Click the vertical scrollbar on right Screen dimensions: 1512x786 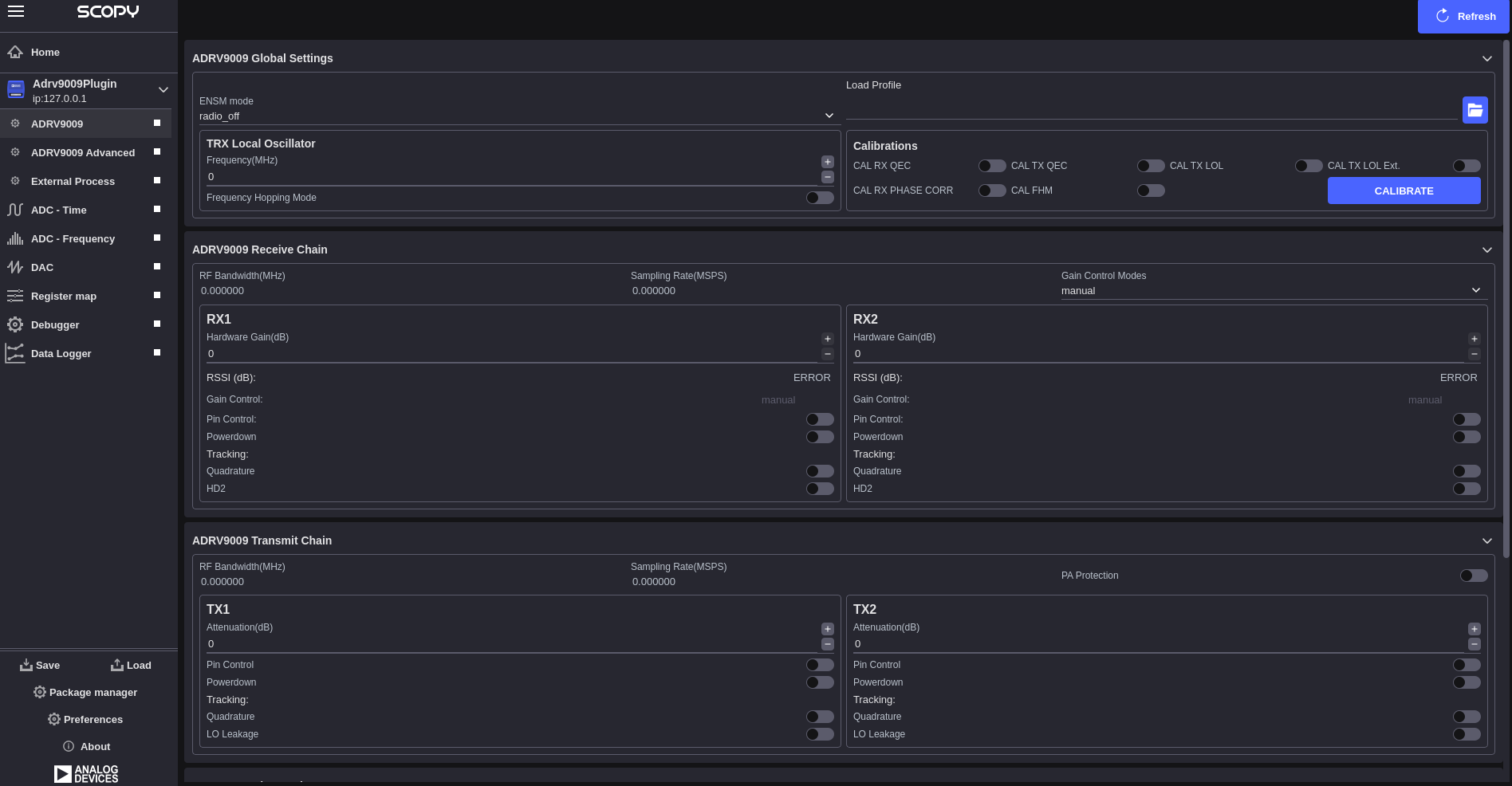coord(1506,299)
